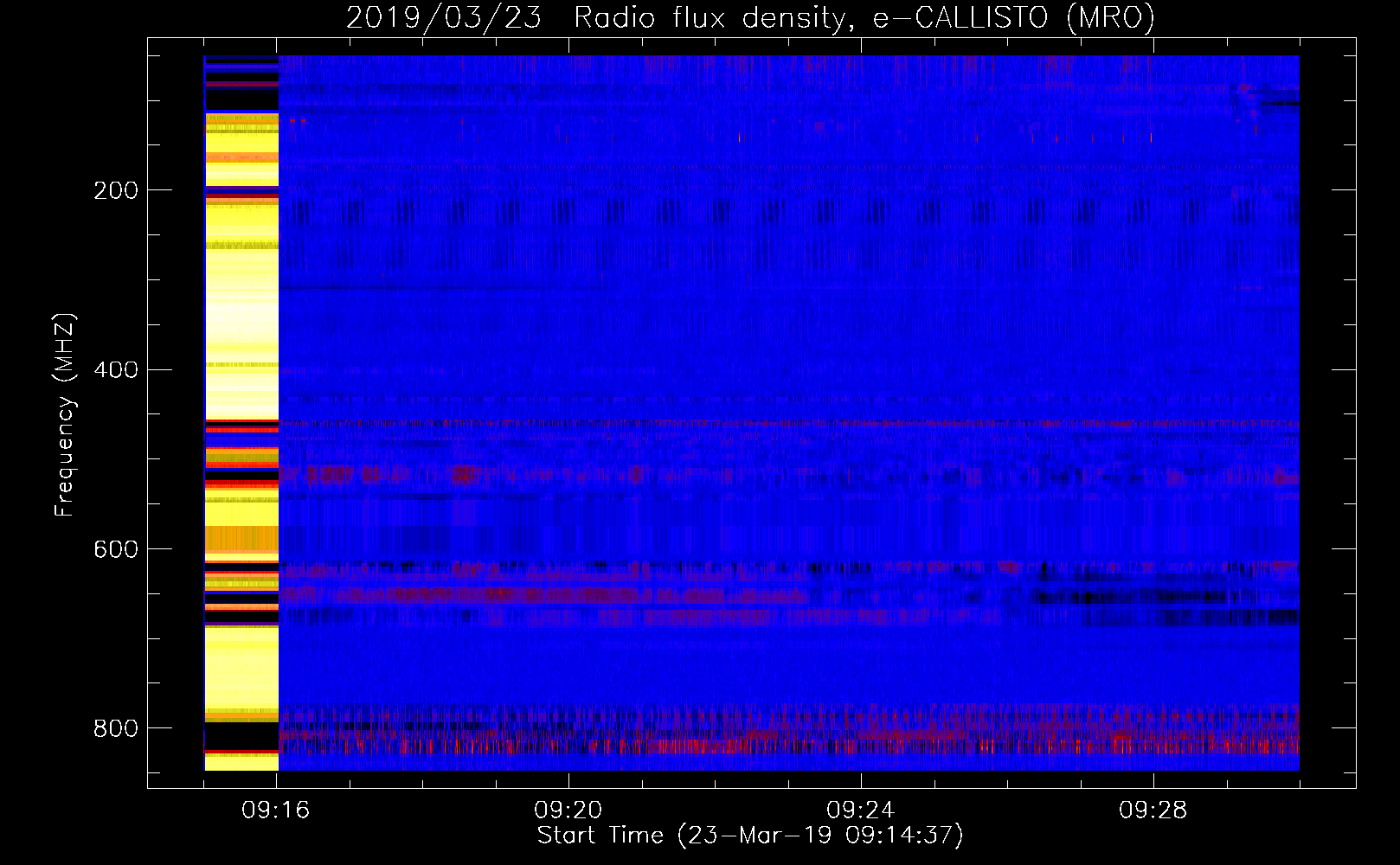The height and width of the screenshot is (865, 1400).
Task: Click the 200 frequency tick label
Action: [x=116, y=190]
